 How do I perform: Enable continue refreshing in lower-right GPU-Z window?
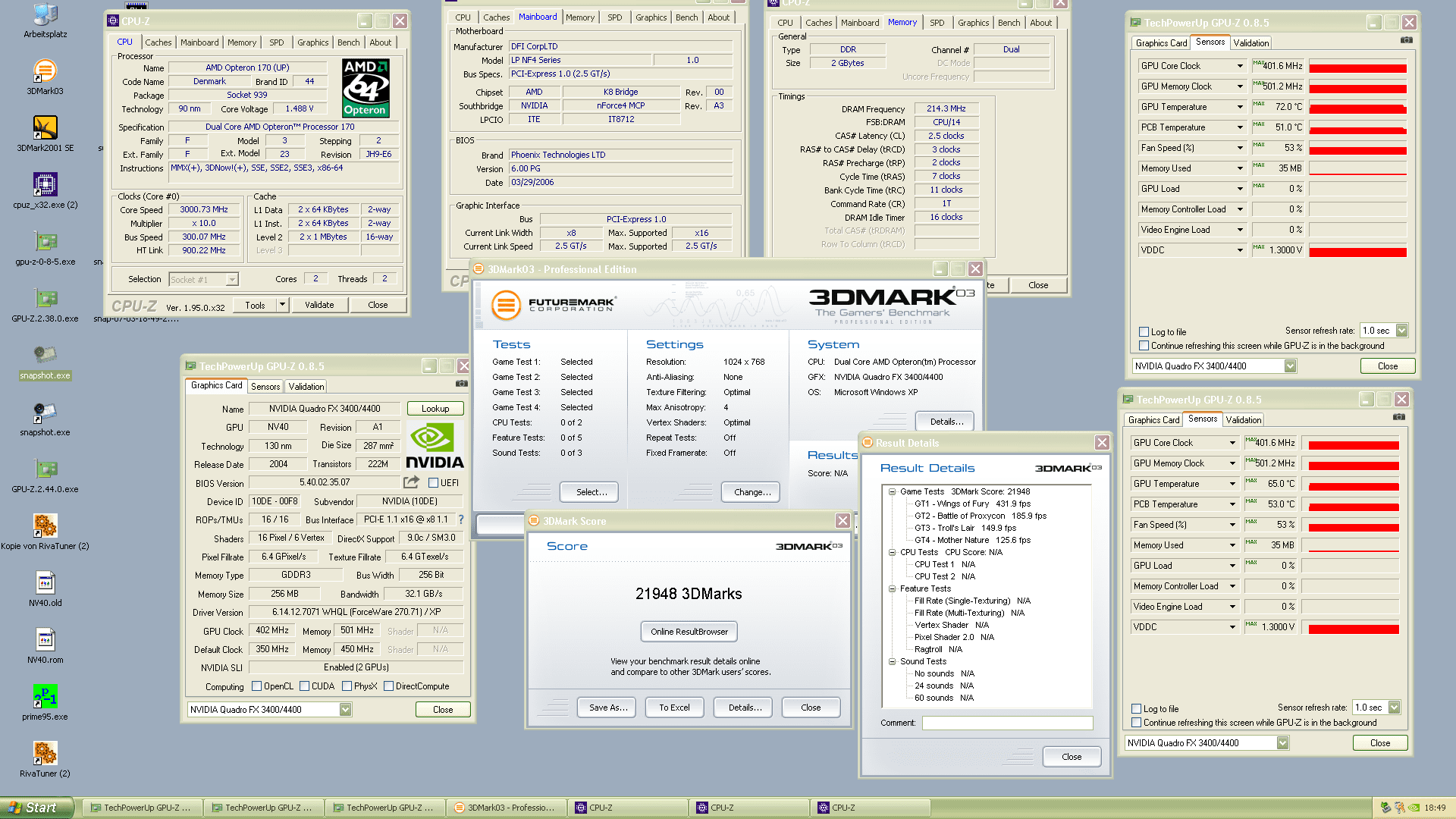point(1136,723)
